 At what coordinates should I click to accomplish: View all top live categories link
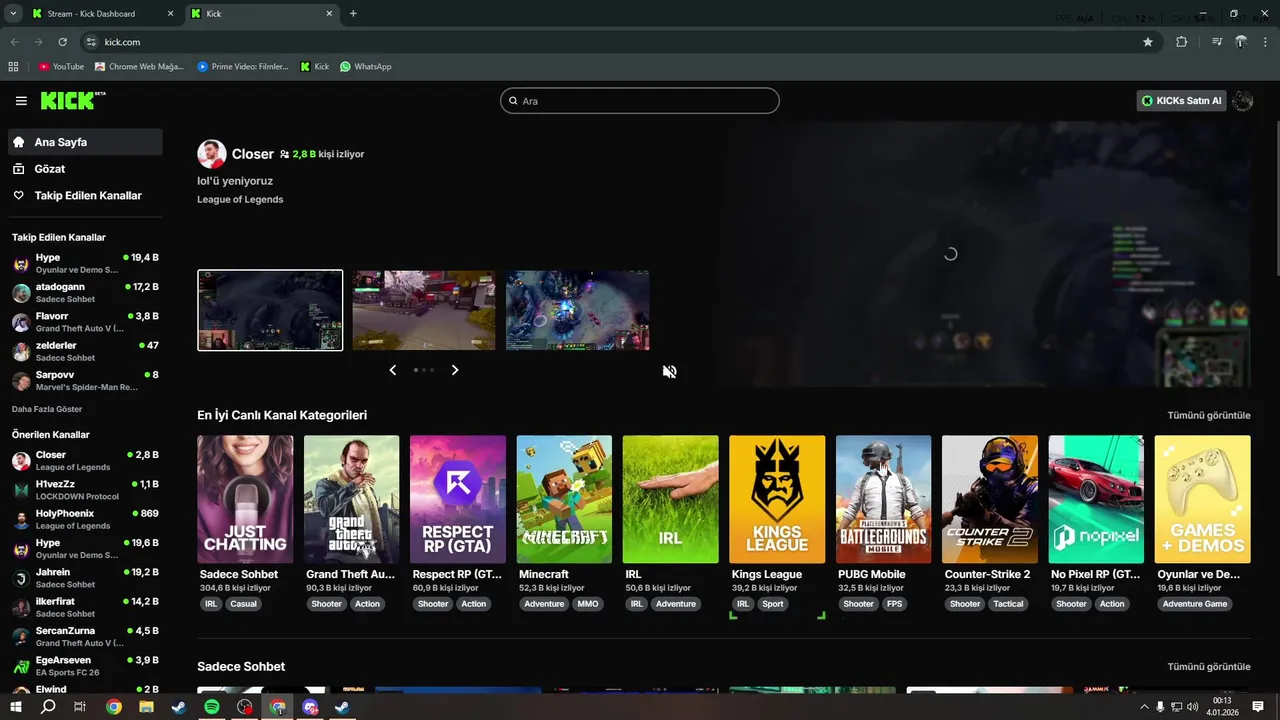coord(1209,415)
